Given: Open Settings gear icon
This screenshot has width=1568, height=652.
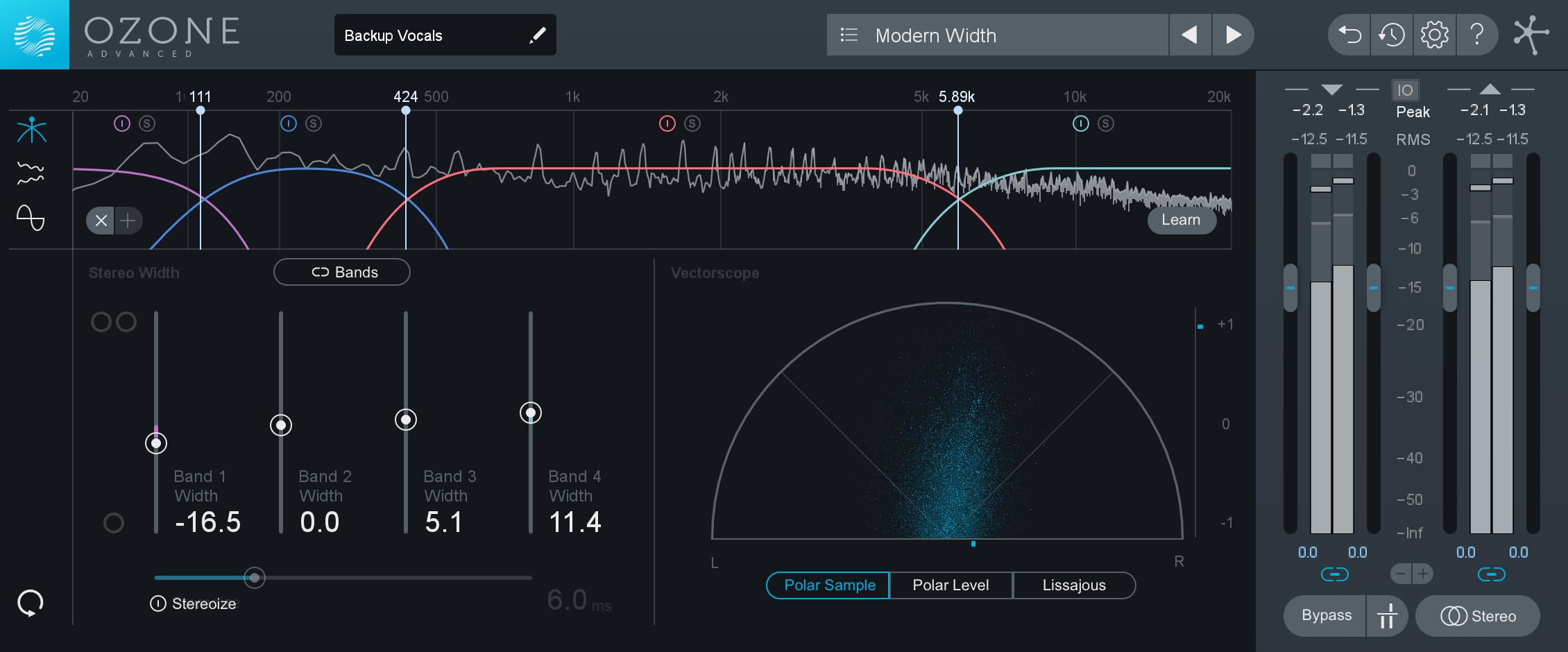Looking at the screenshot, I should 1434,35.
